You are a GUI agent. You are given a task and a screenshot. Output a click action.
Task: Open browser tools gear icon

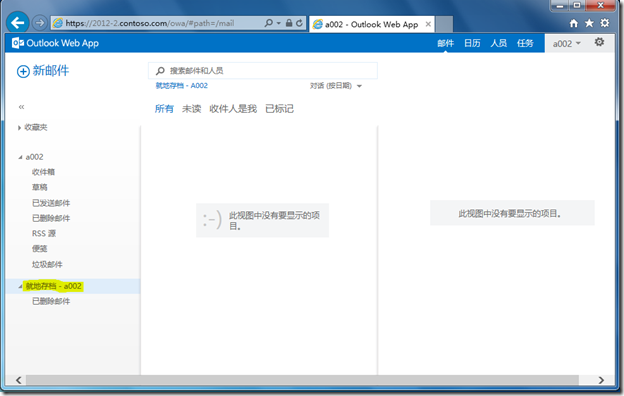(604, 23)
